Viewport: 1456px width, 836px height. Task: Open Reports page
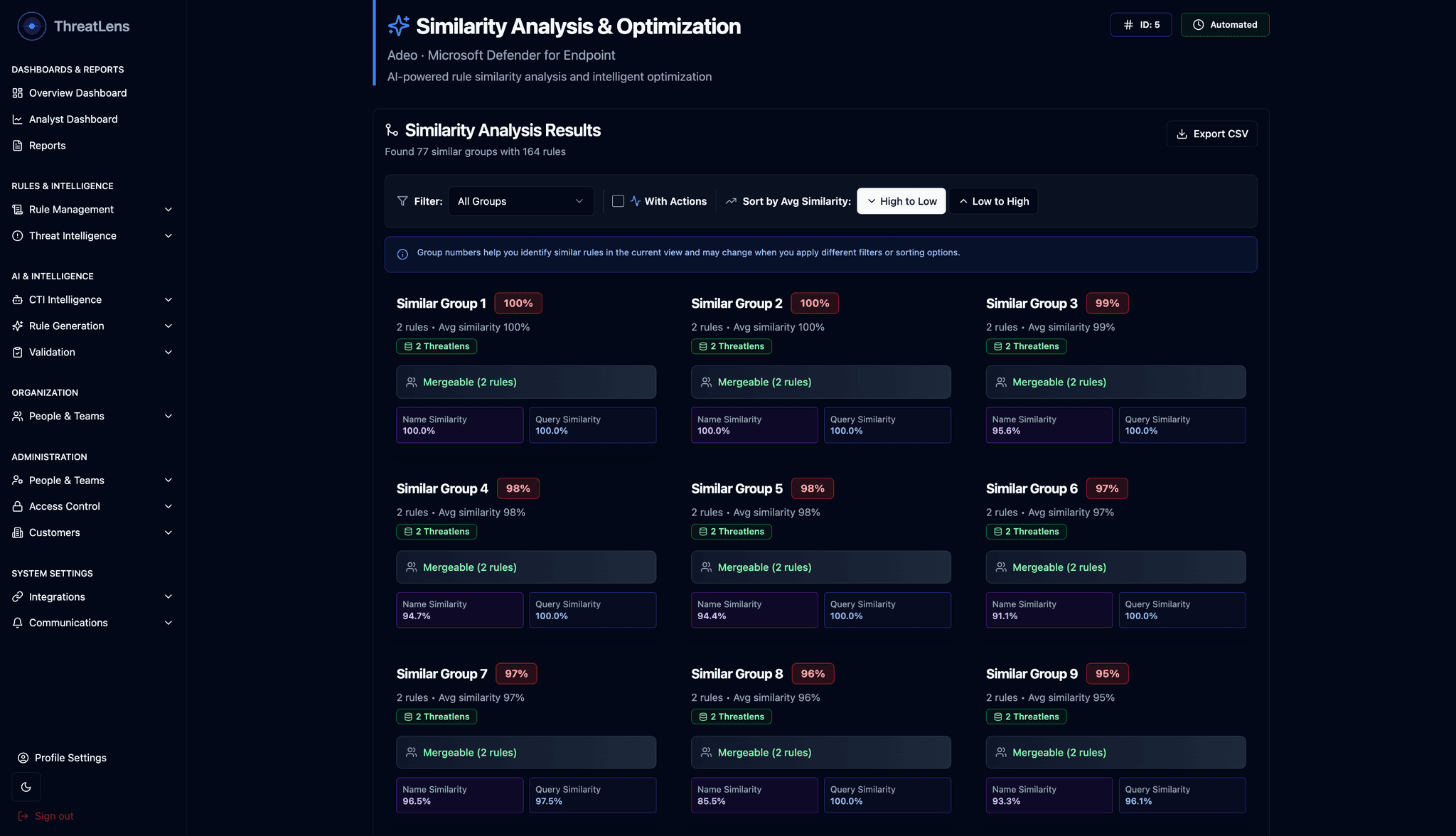click(93, 146)
